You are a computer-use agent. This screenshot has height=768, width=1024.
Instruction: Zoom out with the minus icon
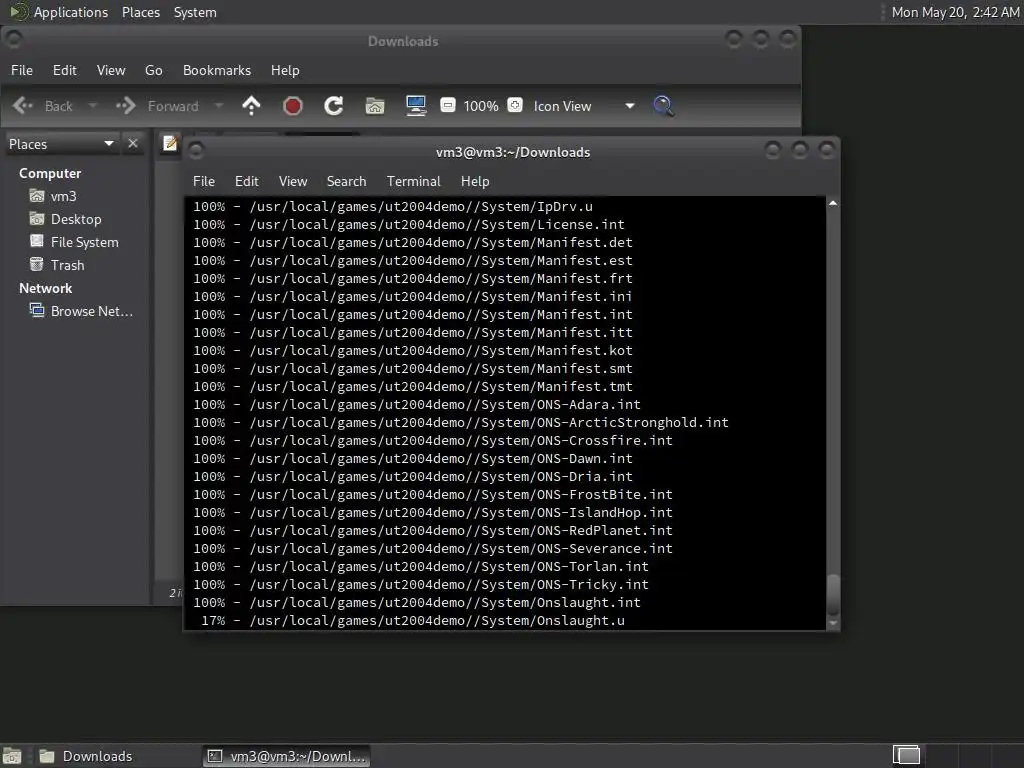pyautogui.click(x=448, y=105)
